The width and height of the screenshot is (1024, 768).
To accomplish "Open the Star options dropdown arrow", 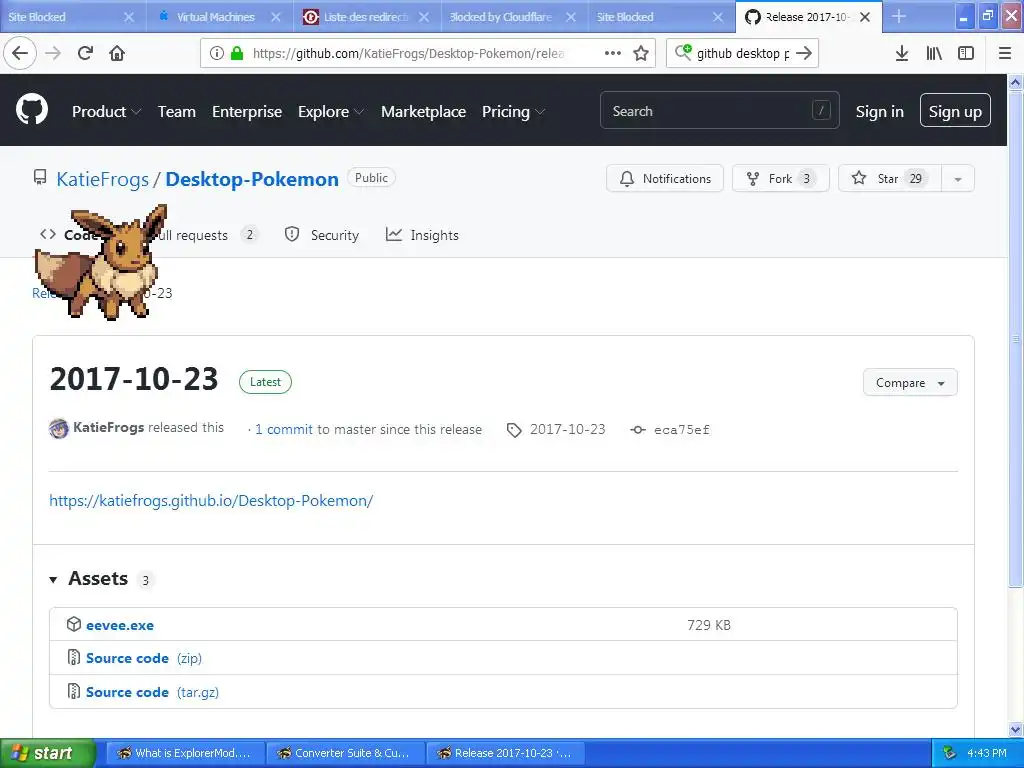I will (x=957, y=178).
